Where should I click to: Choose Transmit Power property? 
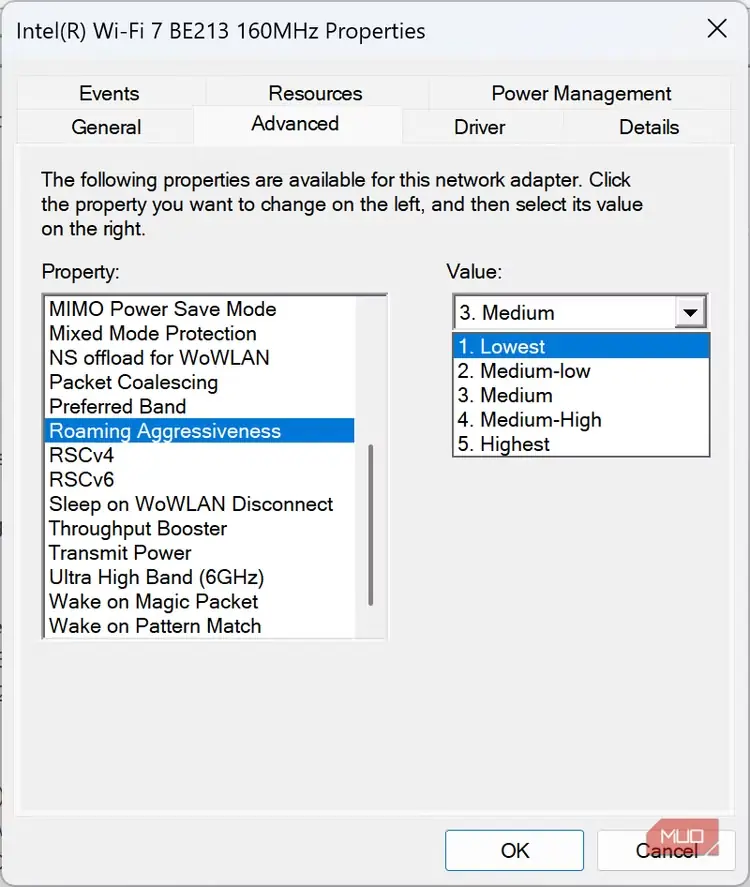tap(199, 552)
